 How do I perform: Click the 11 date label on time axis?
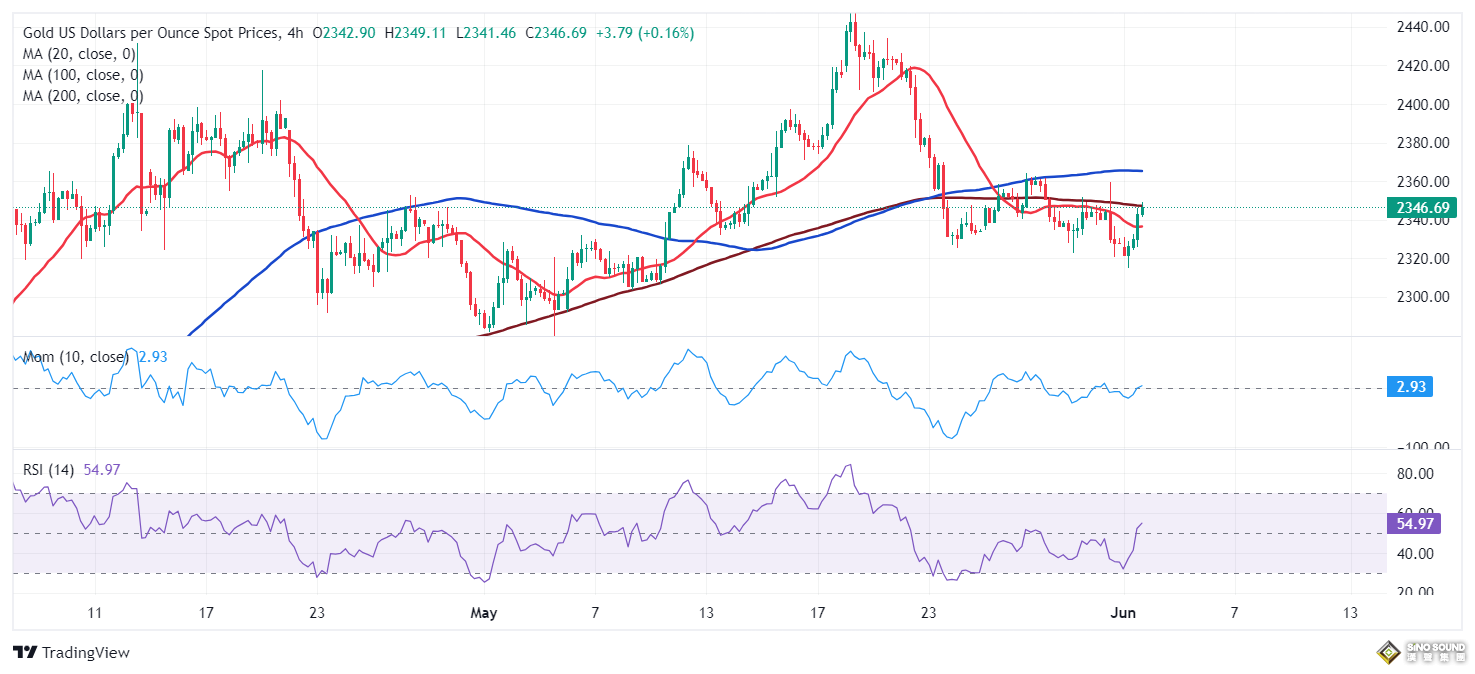point(95,612)
